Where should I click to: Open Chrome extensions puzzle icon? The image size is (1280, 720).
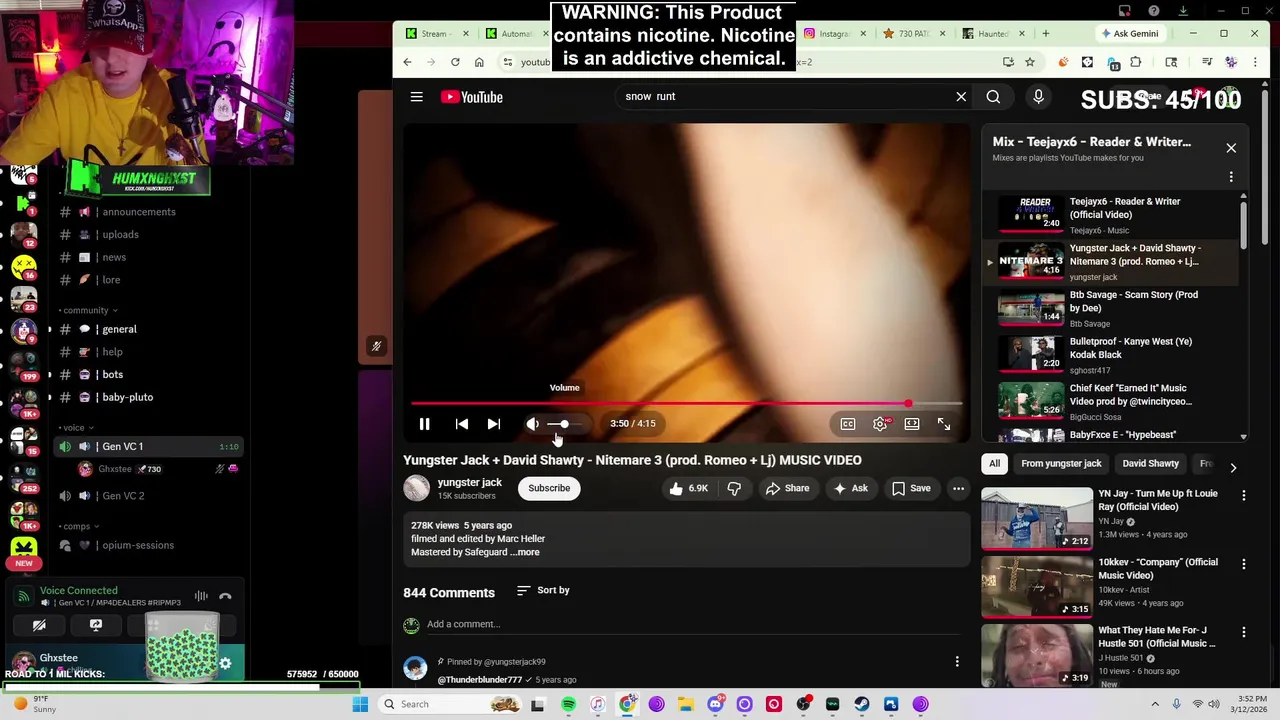[1136, 62]
